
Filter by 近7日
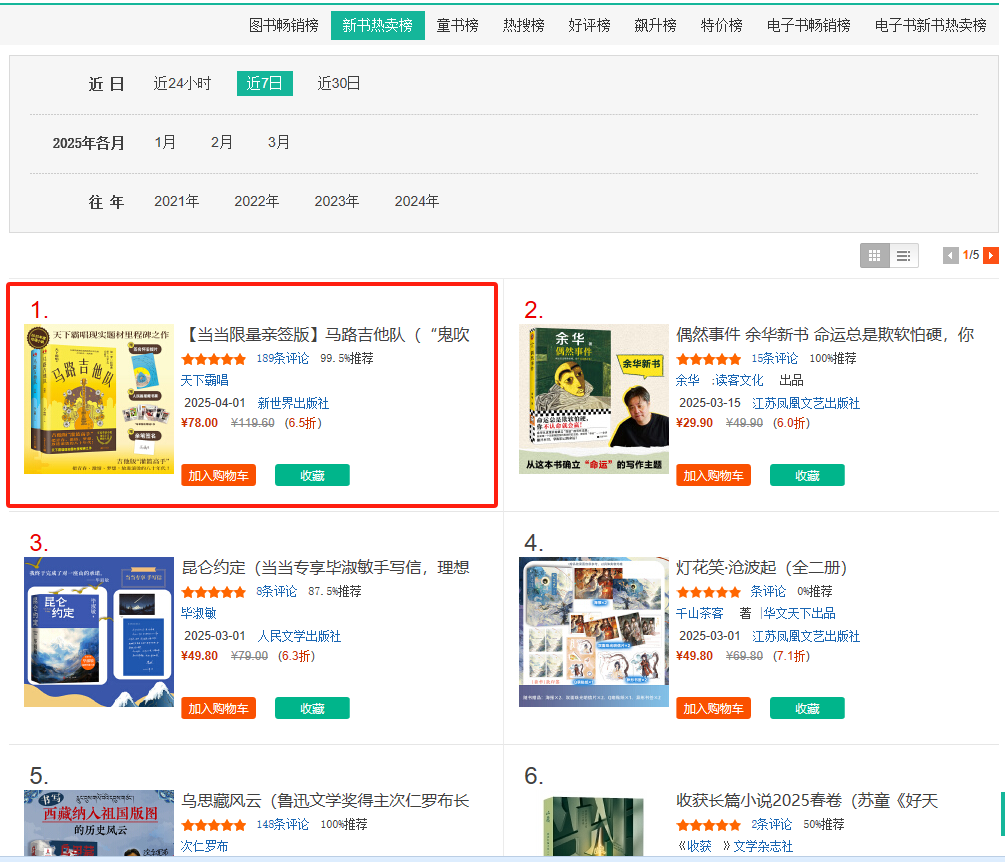tap(265, 83)
